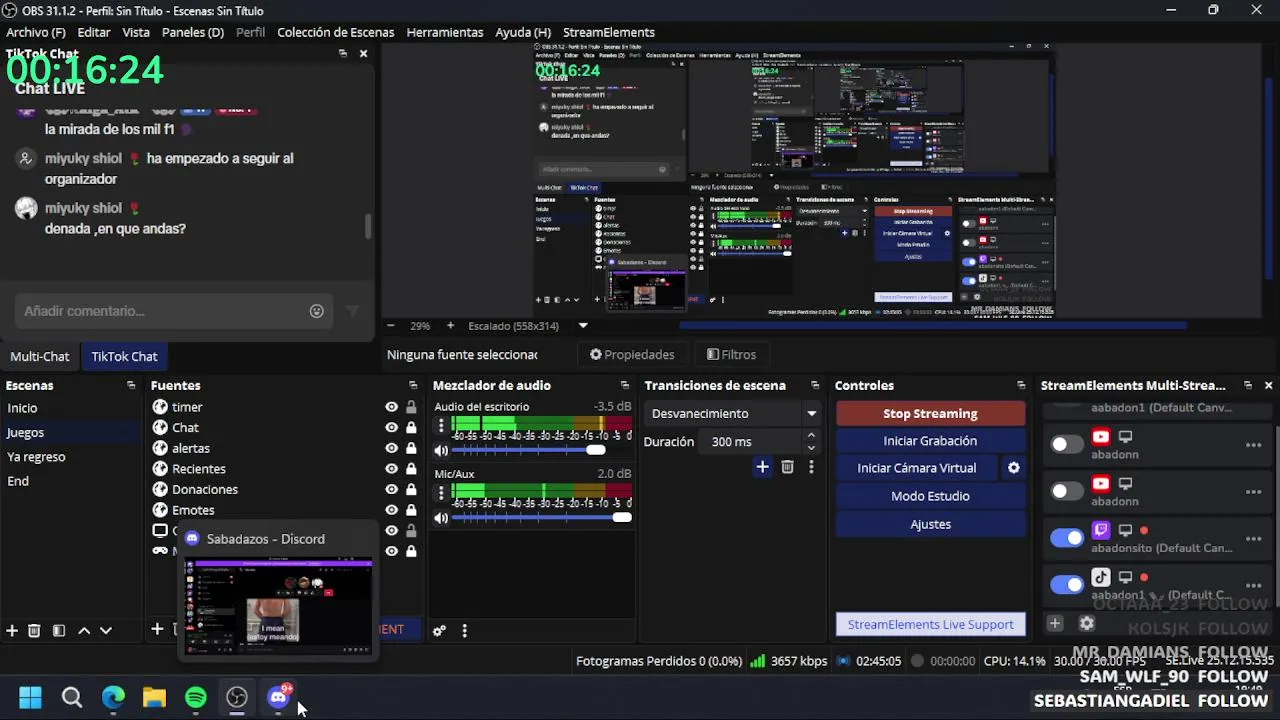Open the Paneles menu
Image resolution: width=1280 pixels, height=720 pixels.
[x=193, y=32]
